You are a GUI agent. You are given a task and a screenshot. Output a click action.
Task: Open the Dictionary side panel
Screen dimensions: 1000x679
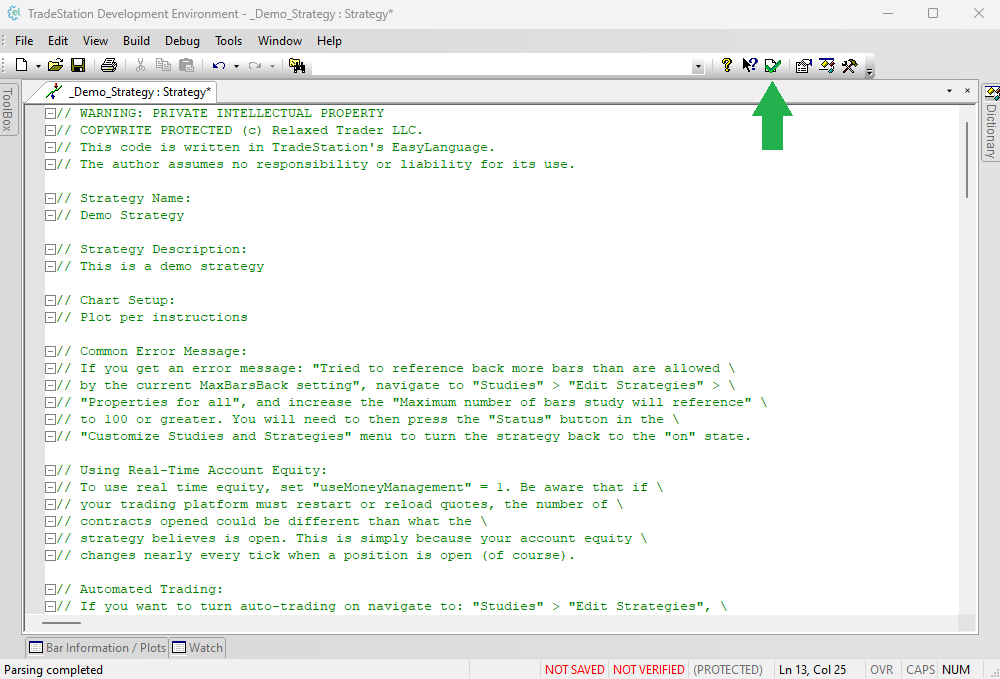pos(991,124)
